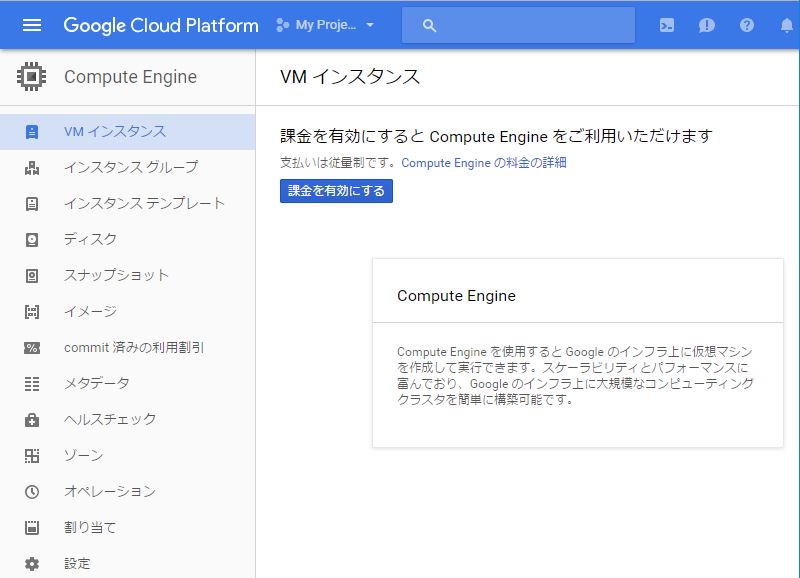Open インスタンス グループ menu item

coord(131,167)
